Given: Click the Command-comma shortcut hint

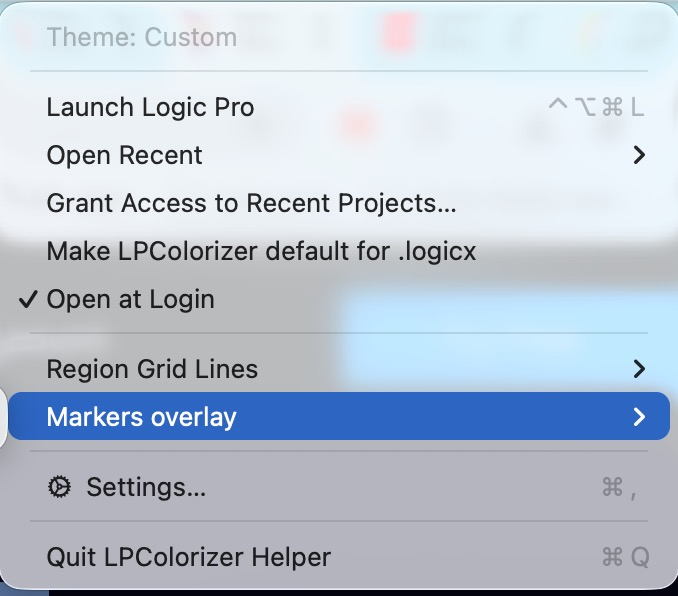Looking at the screenshot, I should point(619,488).
